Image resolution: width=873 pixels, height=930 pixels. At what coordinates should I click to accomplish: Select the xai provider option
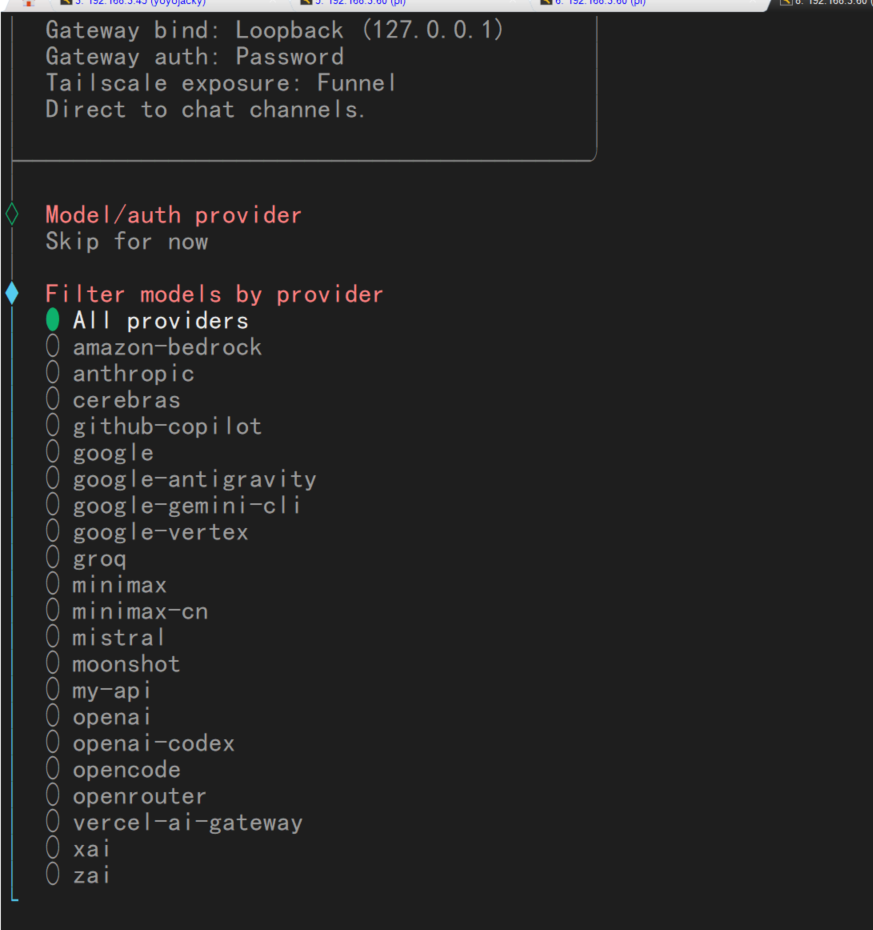click(78, 849)
